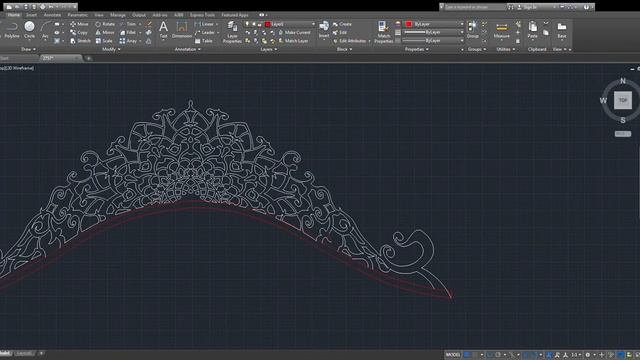
Task: Click the Copy tool
Action: click(x=79, y=32)
